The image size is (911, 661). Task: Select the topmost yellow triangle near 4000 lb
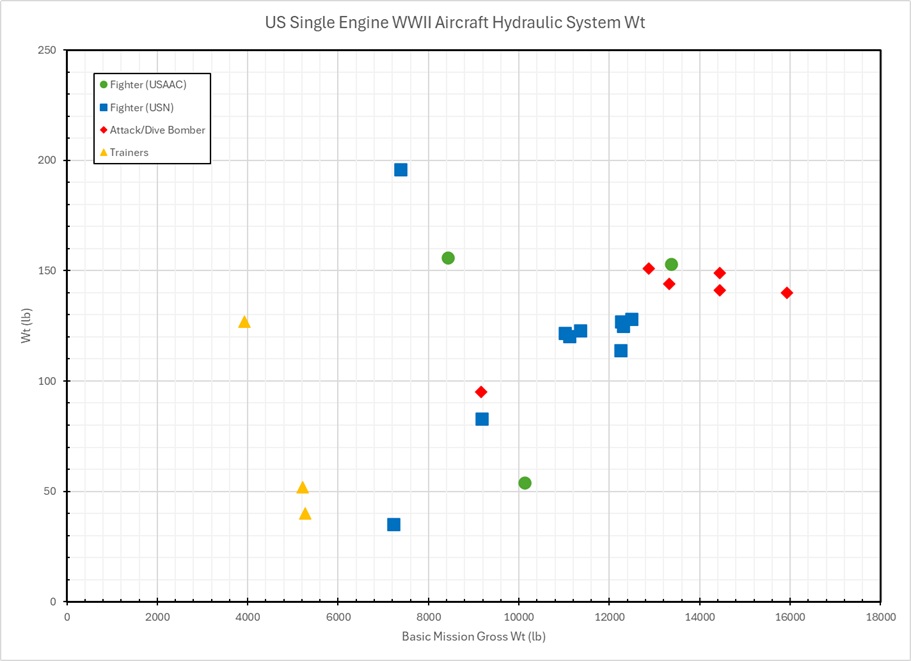pyautogui.click(x=244, y=322)
